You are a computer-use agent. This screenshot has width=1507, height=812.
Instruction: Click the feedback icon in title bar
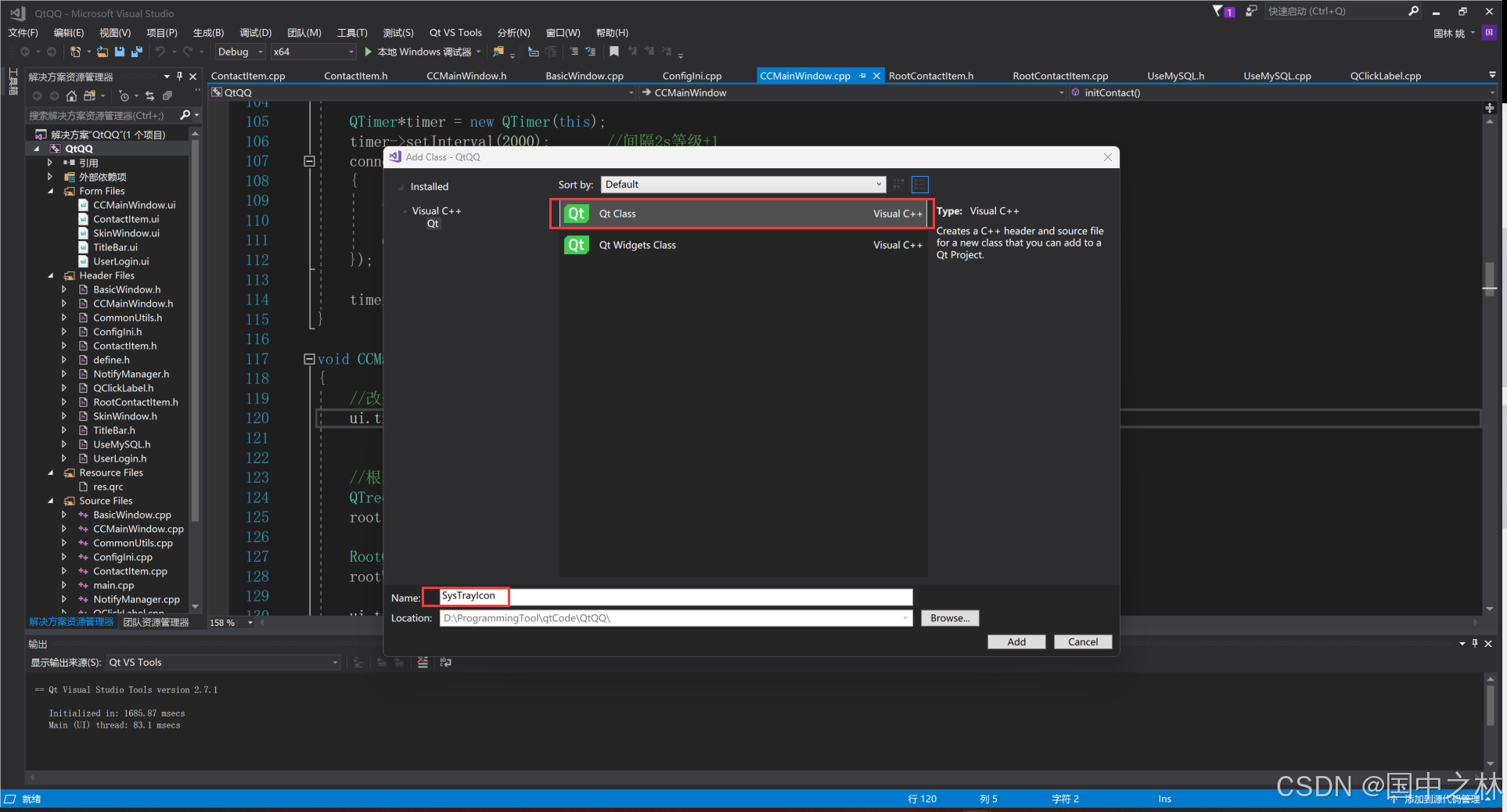1250,11
